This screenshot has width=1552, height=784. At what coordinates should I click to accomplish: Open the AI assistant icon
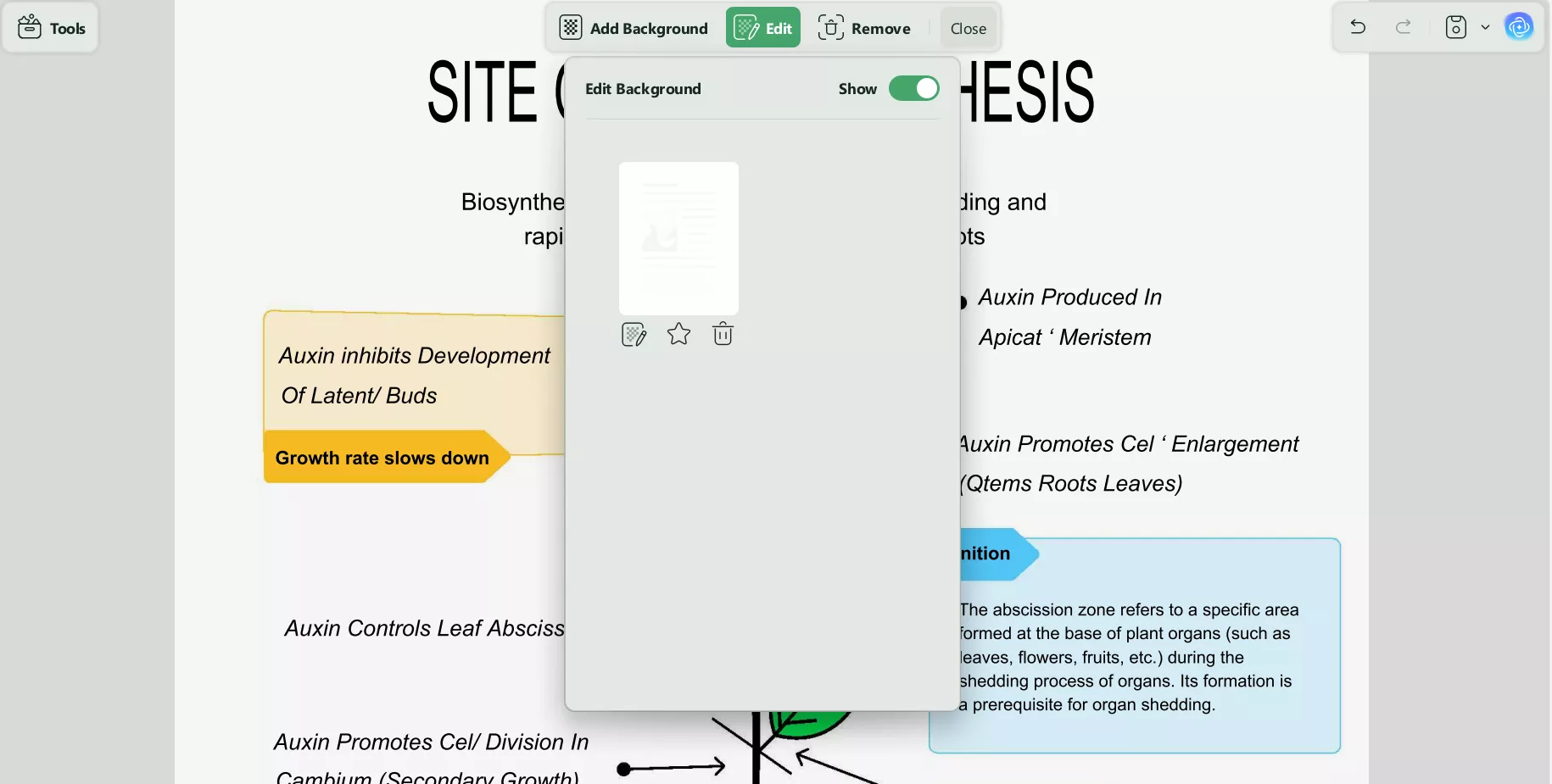pos(1518,27)
